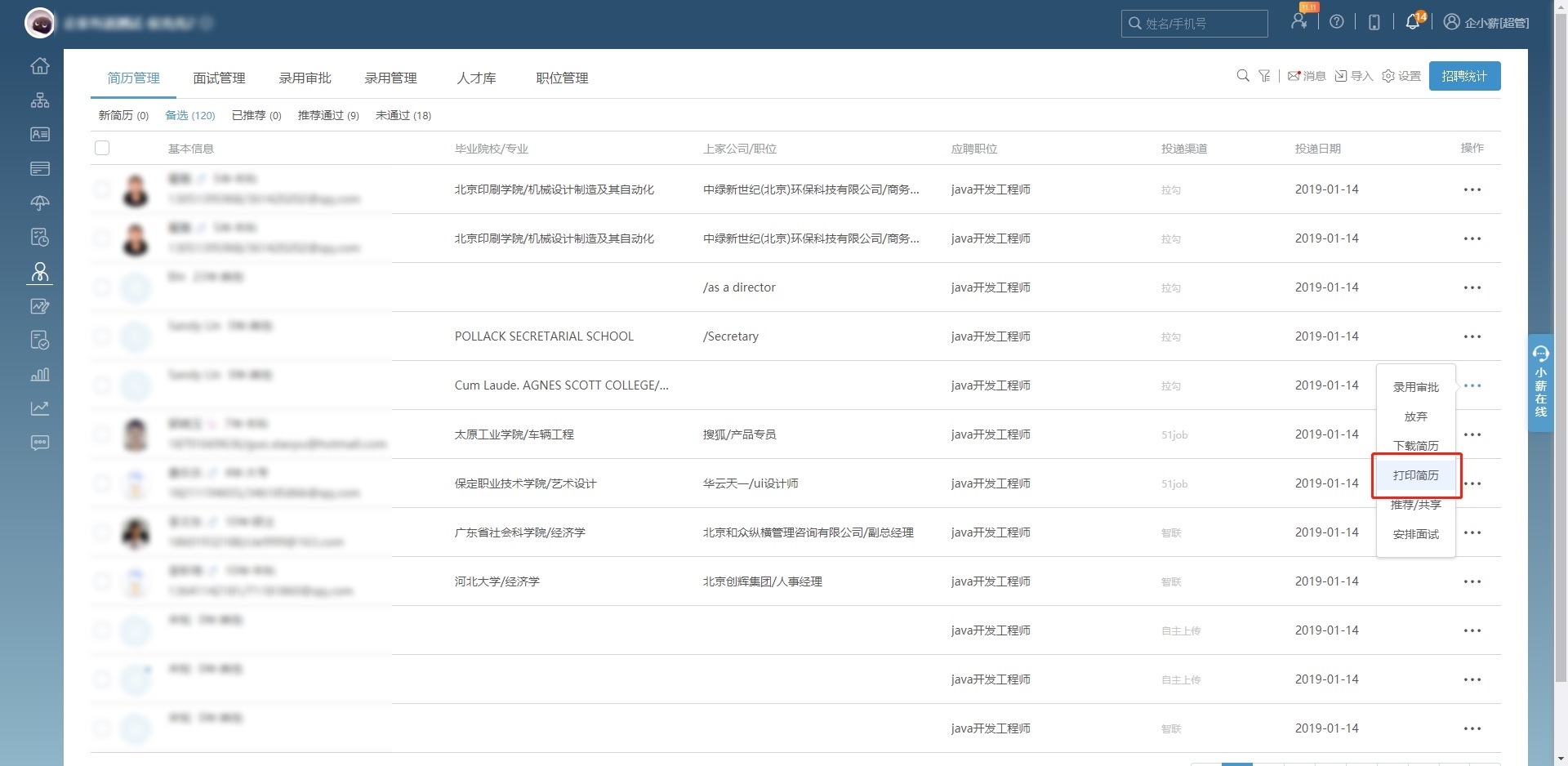Open the payroll card sidebar icon

point(39,168)
